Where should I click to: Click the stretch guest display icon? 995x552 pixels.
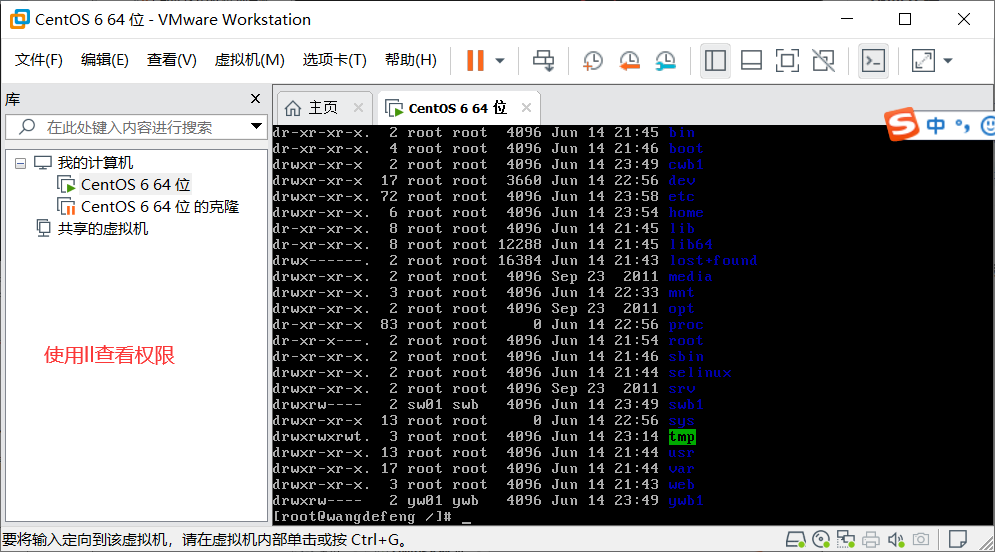click(x=923, y=61)
